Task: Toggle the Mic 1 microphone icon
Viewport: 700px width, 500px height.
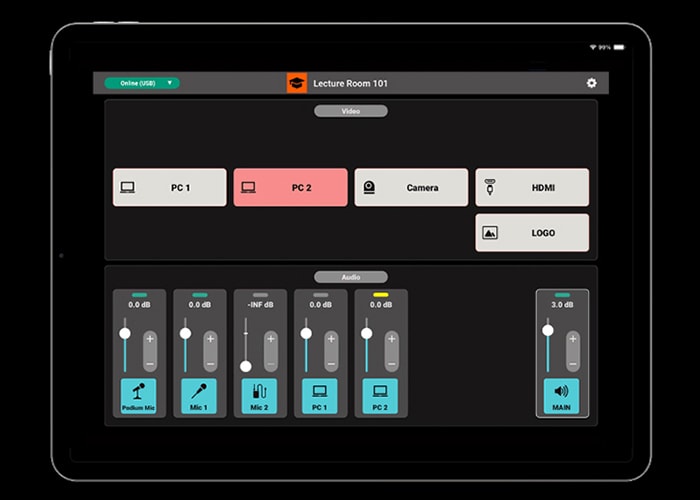Action: click(x=199, y=395)
